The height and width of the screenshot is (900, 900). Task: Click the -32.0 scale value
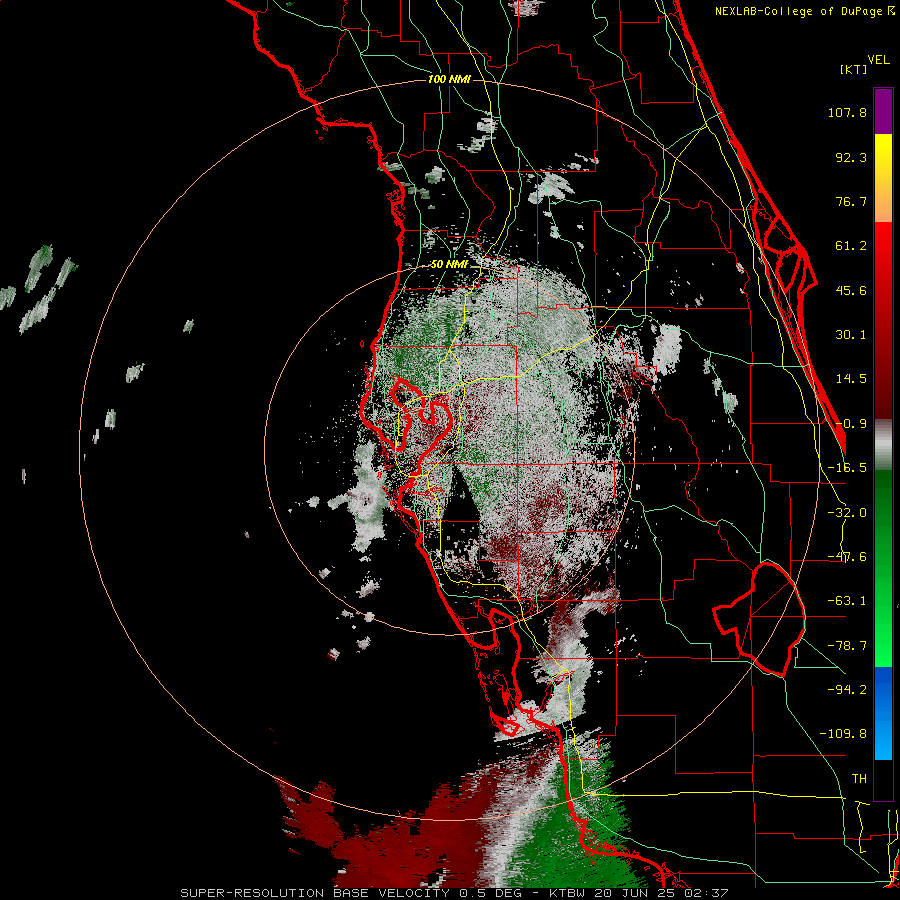(847, 513)
